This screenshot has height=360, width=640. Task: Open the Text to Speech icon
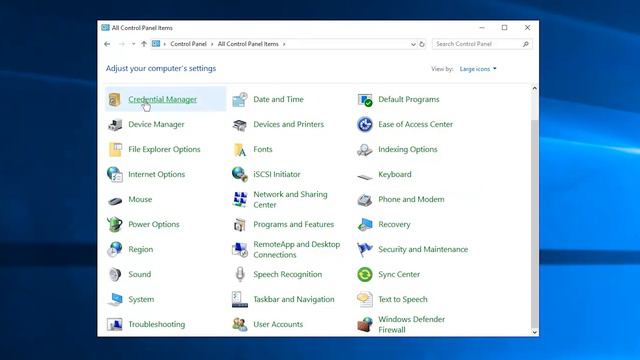[x=365, y=300]
